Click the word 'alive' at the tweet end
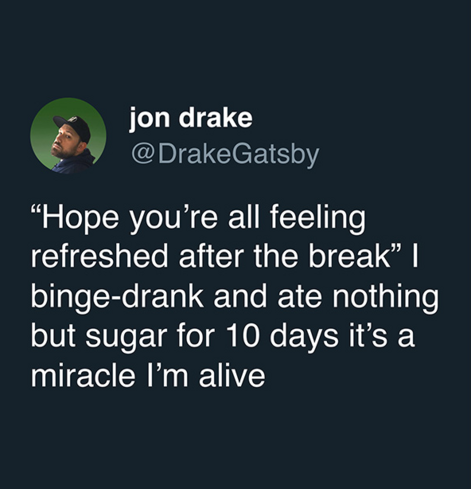 click(x=232, y=375)
